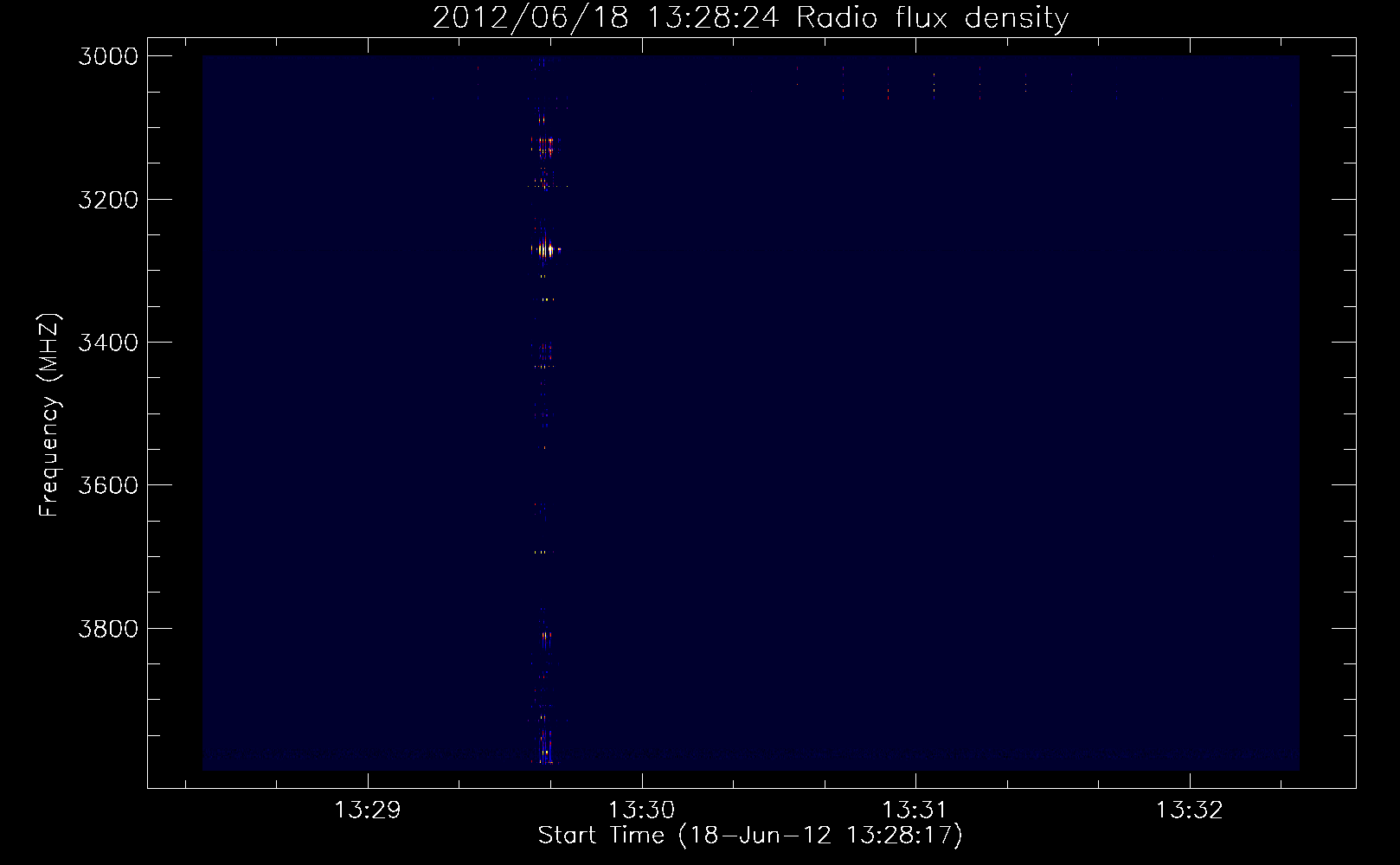Click the "Frequency (MHZ)" axis title
The image size is (1400, 865).
point(49,415)
